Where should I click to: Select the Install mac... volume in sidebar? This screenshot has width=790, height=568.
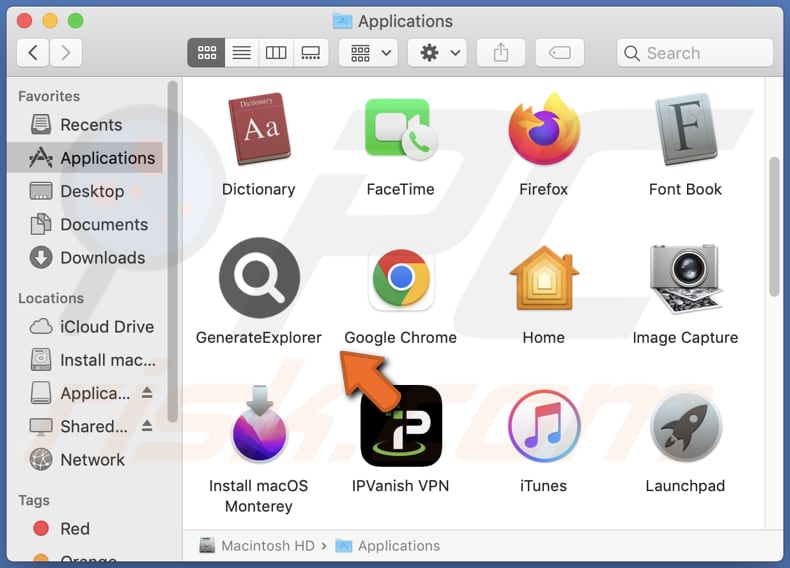pos(85,360)
